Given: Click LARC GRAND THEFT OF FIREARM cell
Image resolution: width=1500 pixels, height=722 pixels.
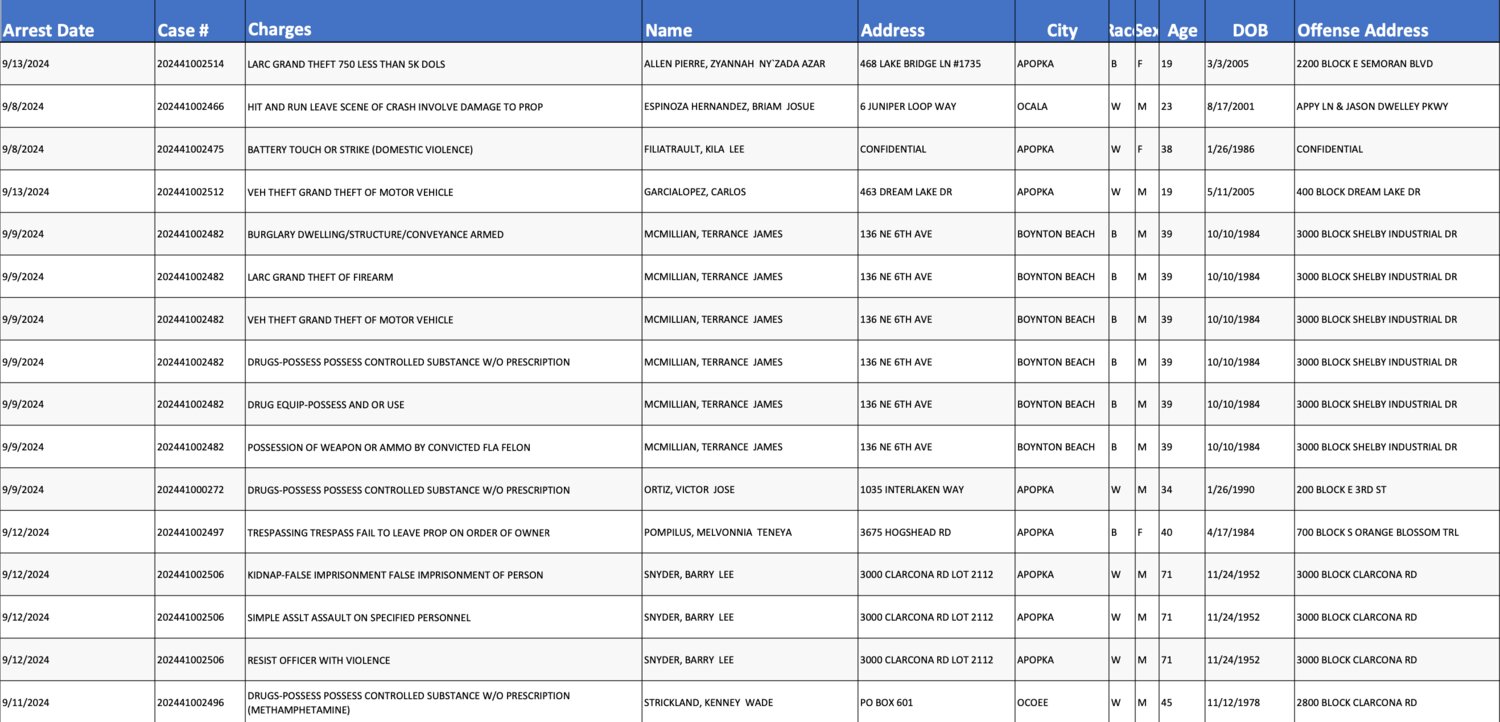Looking at the screenshot, I should 443,277.
